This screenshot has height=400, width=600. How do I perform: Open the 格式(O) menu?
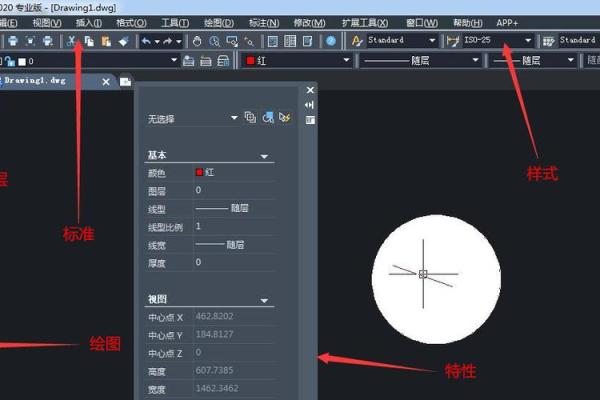coord(132,23)
